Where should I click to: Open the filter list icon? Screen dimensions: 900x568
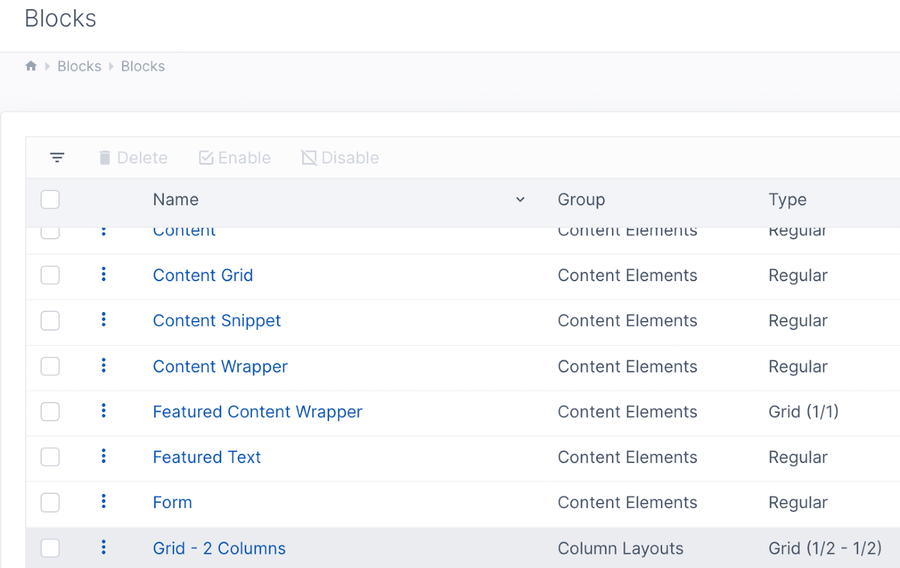click(x=57, y=158)
